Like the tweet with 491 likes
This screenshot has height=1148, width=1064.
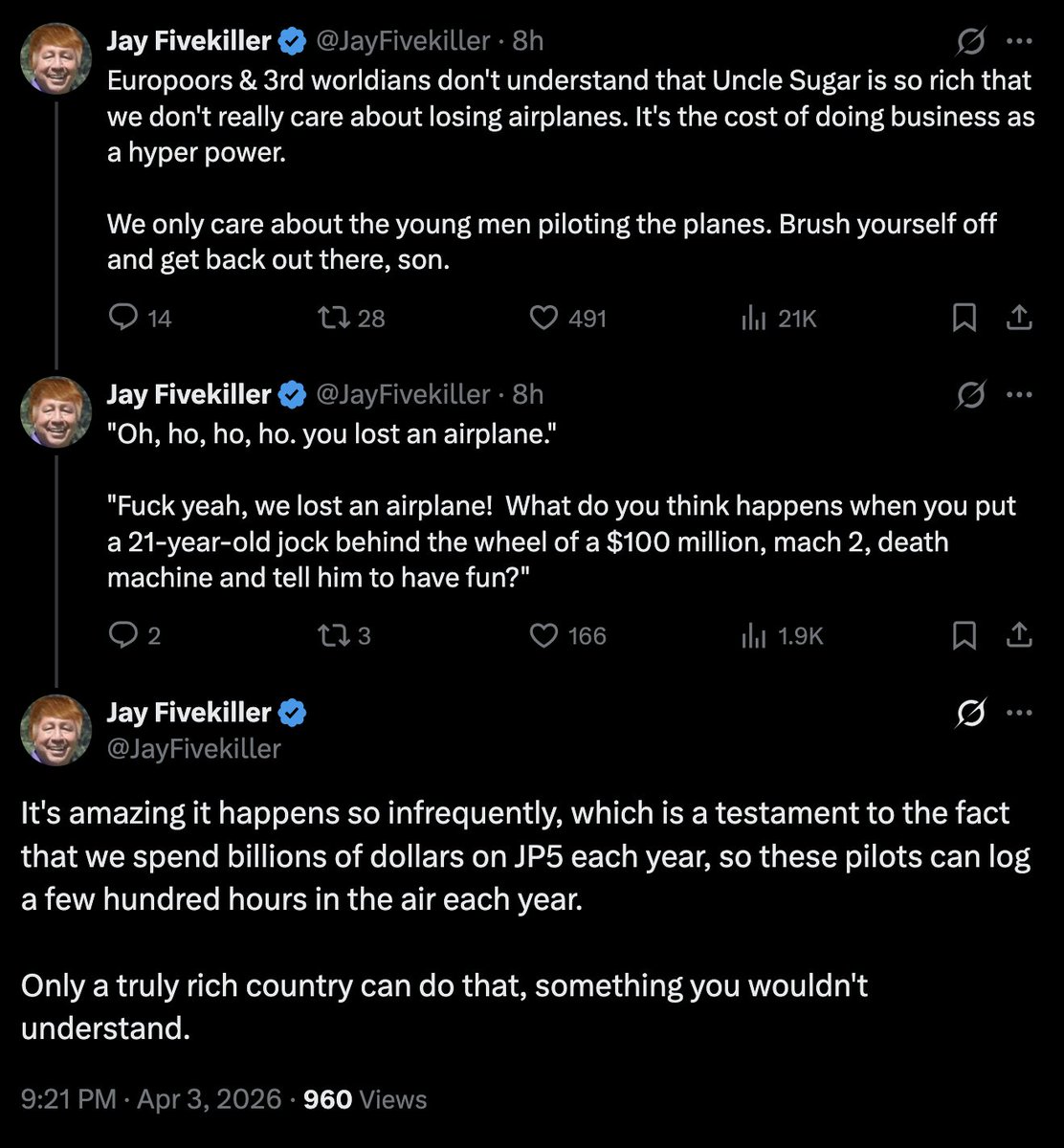(544, 318)
